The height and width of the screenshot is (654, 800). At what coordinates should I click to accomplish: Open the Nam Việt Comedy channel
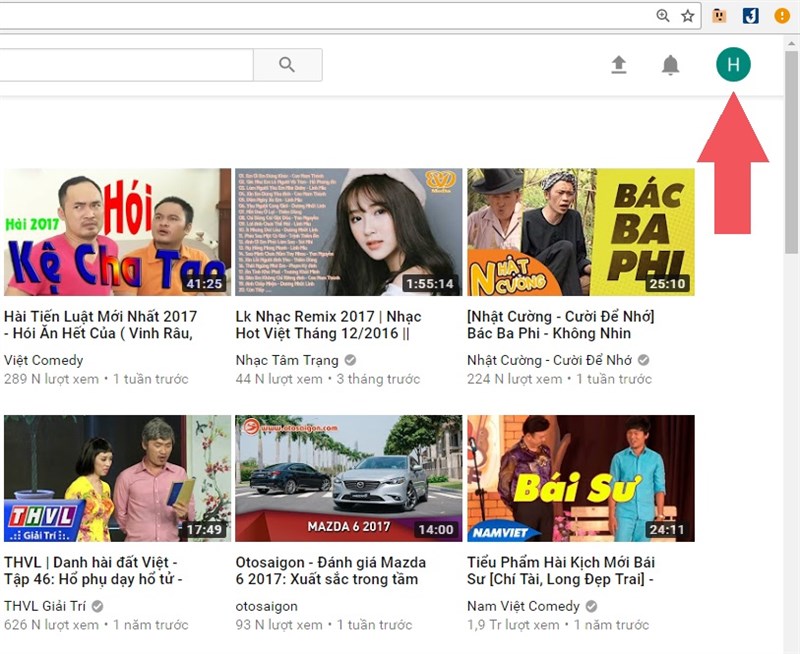[x=523, y=606]
